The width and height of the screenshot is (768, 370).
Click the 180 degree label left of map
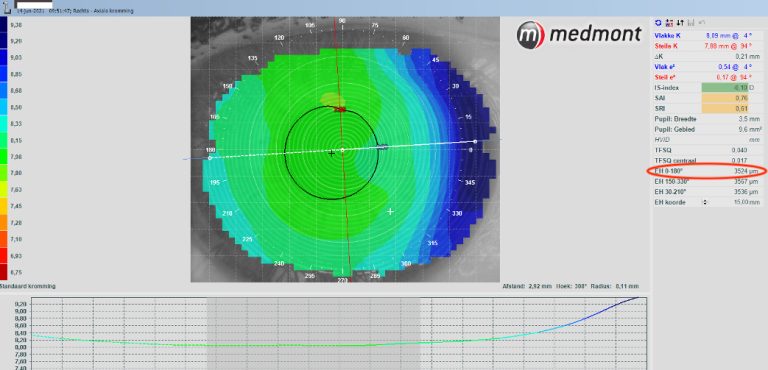(211, 150)
